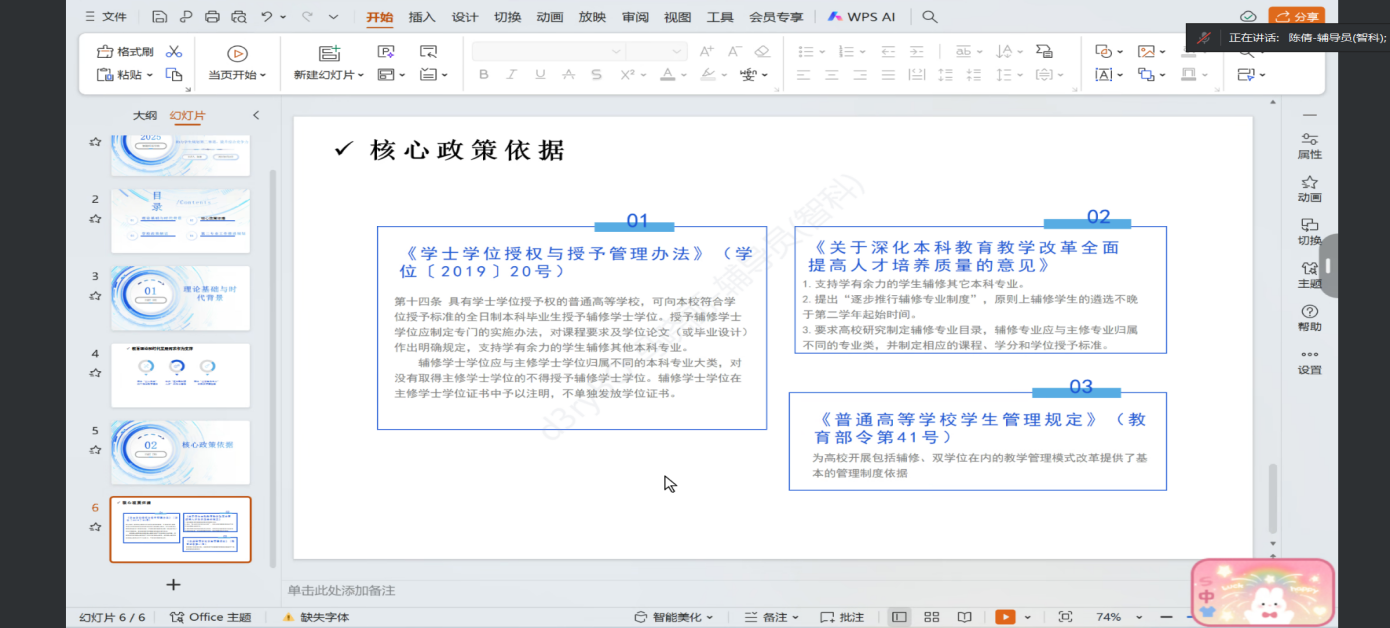Image resolution: width=1390 pixels, height=628 pixels.
Task: Expand the New Slide (新建幻灯片) dropdown
Action: coord(362,75)
